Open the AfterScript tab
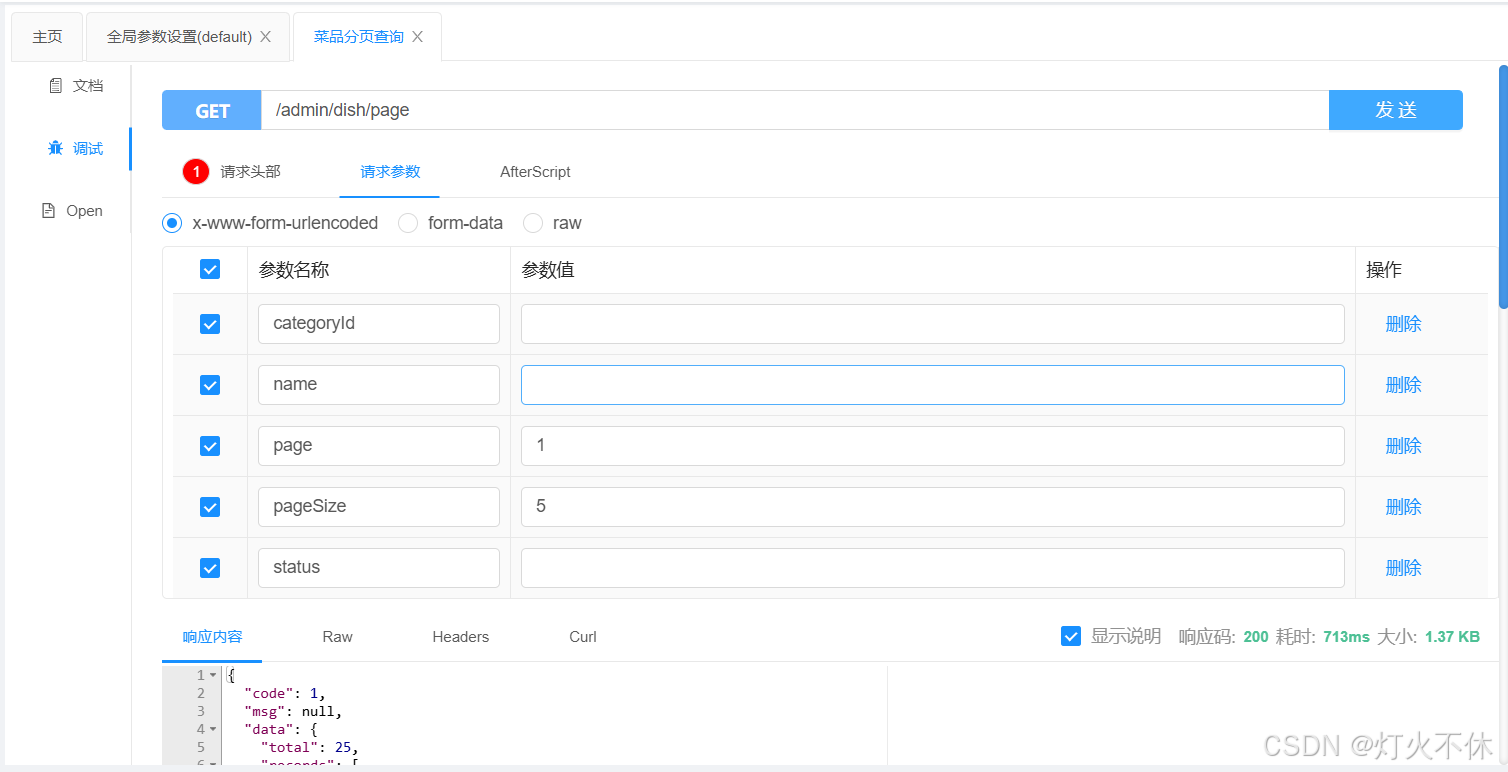The height and width of the screenshot is (772, 1508). point(535,172)
